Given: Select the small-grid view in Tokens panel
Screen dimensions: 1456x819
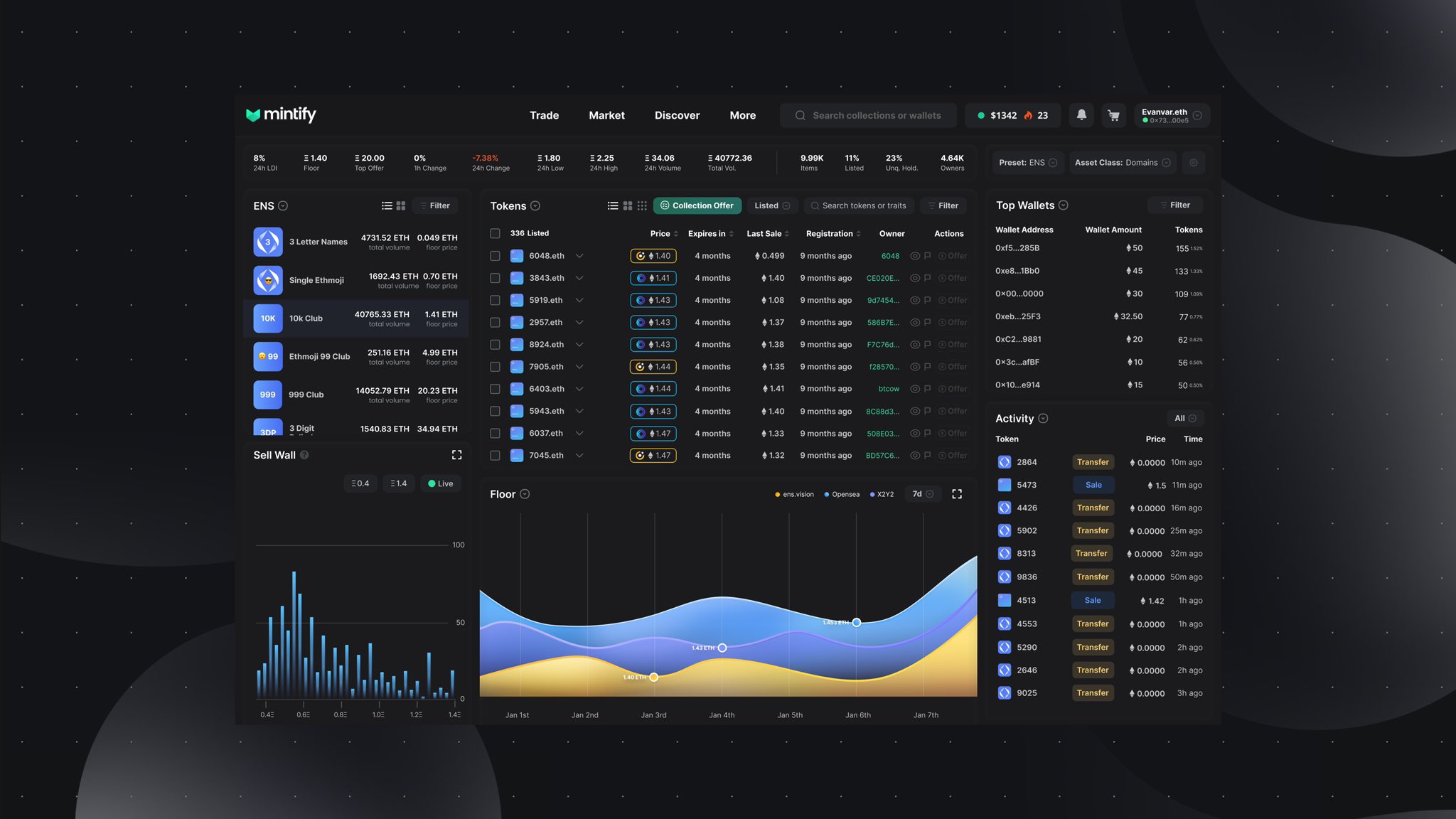Looking at the screenshot, I should 642,205.
